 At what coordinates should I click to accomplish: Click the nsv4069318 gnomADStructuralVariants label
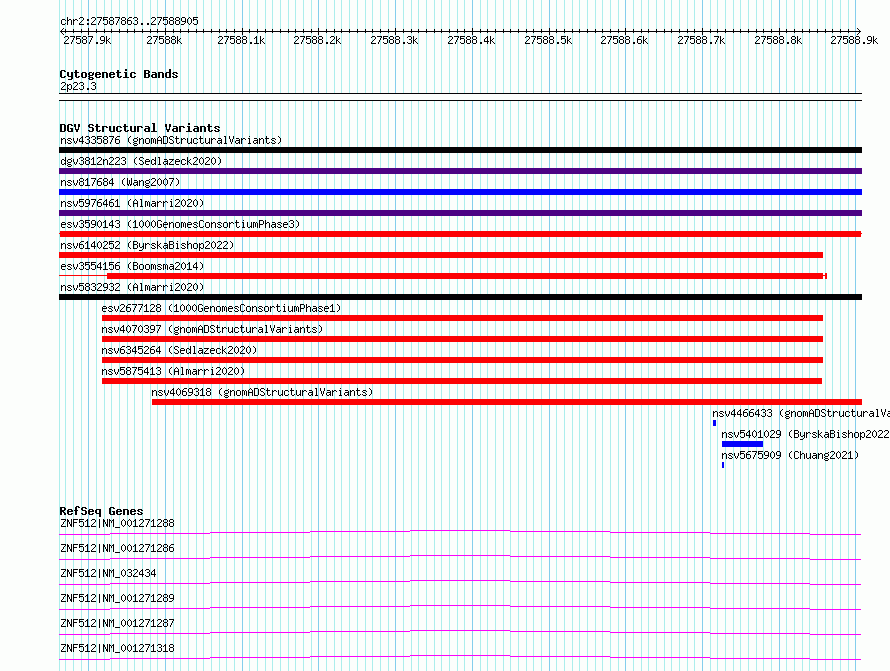pos(262,392)
